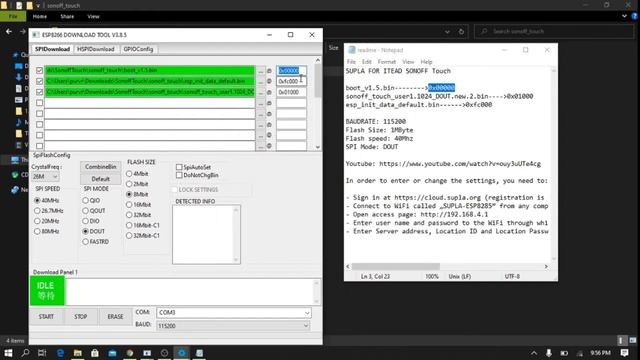Open Downloads folder in explorer sidebar

pyautogui.click(x=19, y=77)
